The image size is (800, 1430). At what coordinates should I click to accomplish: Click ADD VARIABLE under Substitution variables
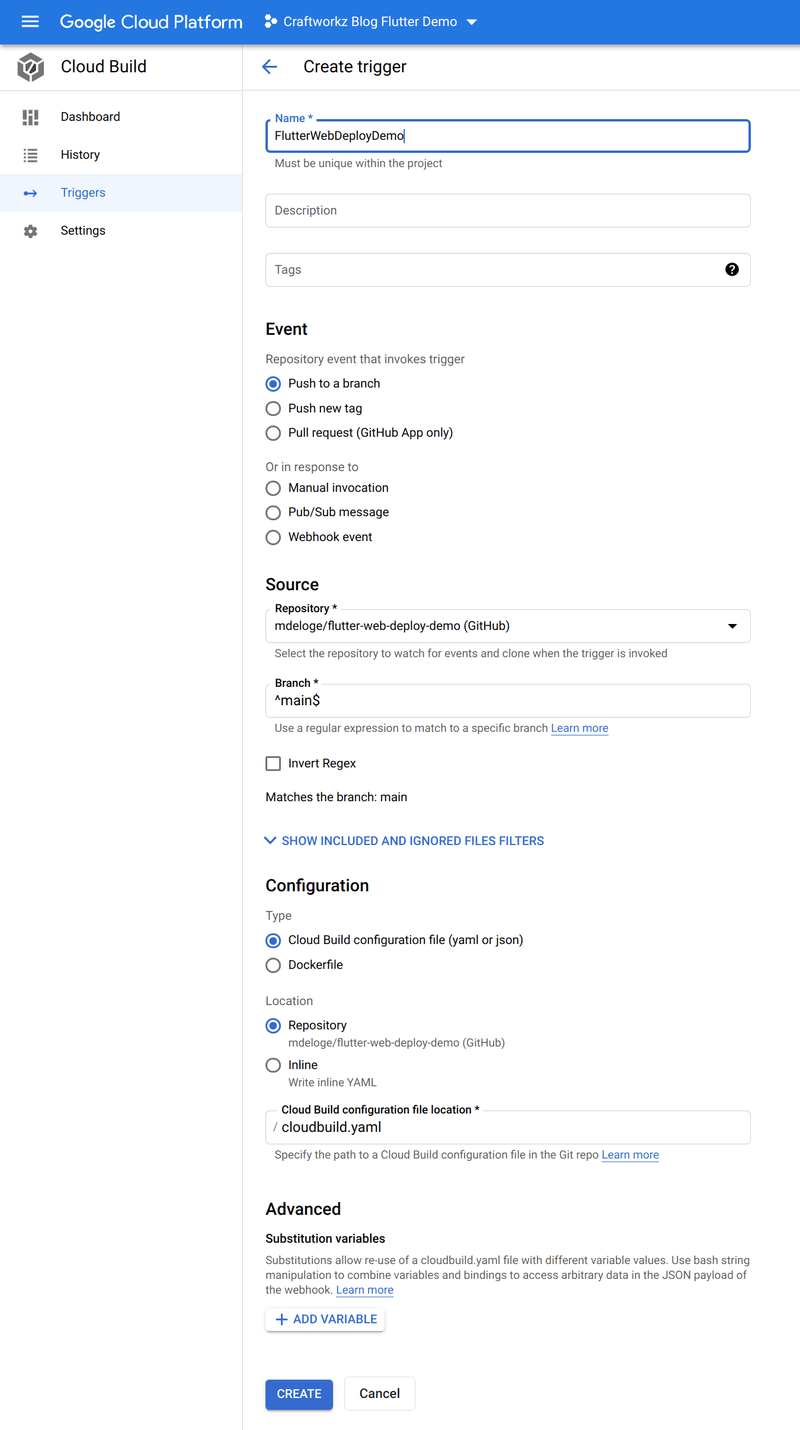[x=324, y=1319]
